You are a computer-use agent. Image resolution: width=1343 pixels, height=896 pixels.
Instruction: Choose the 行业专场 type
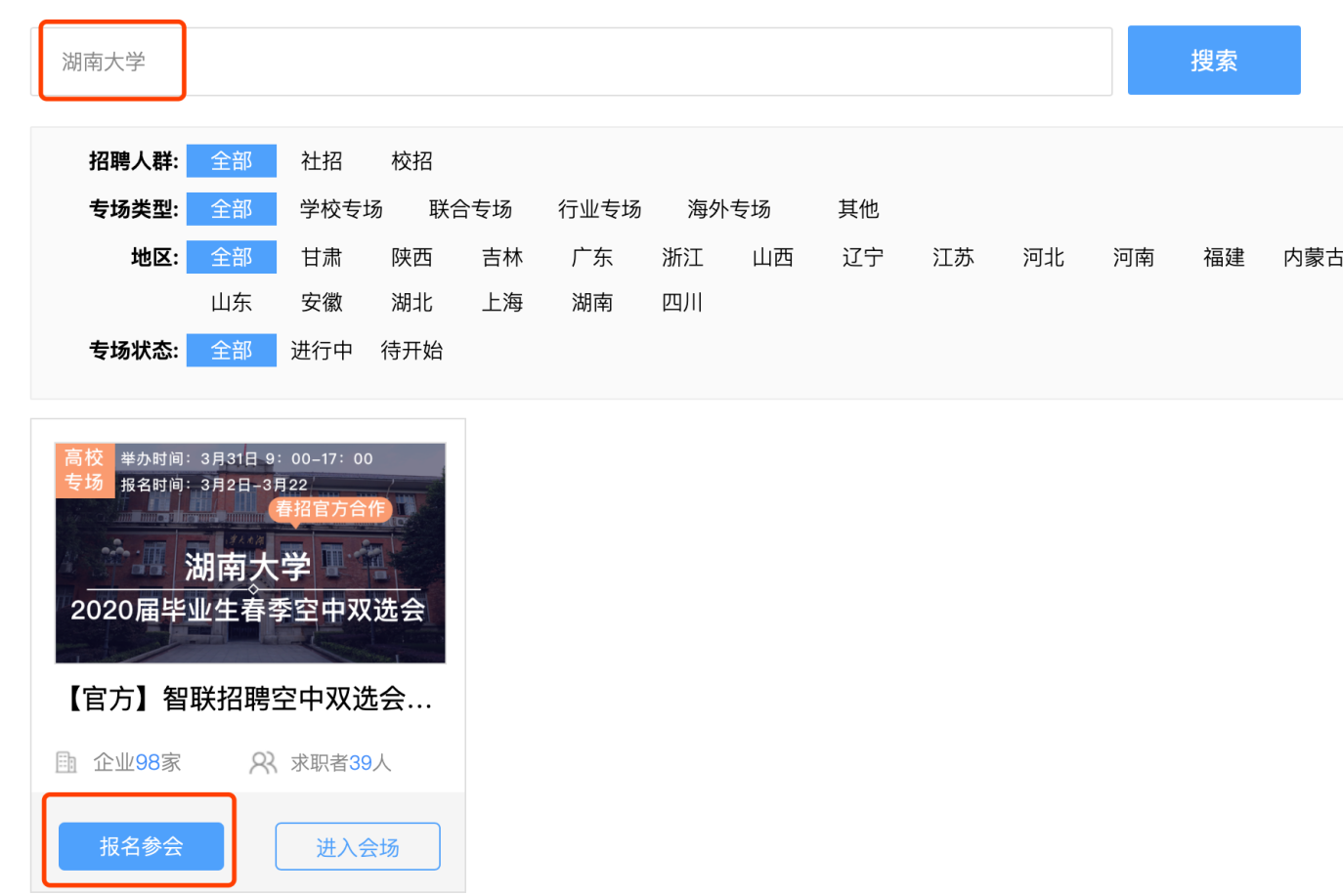(599, 209)
